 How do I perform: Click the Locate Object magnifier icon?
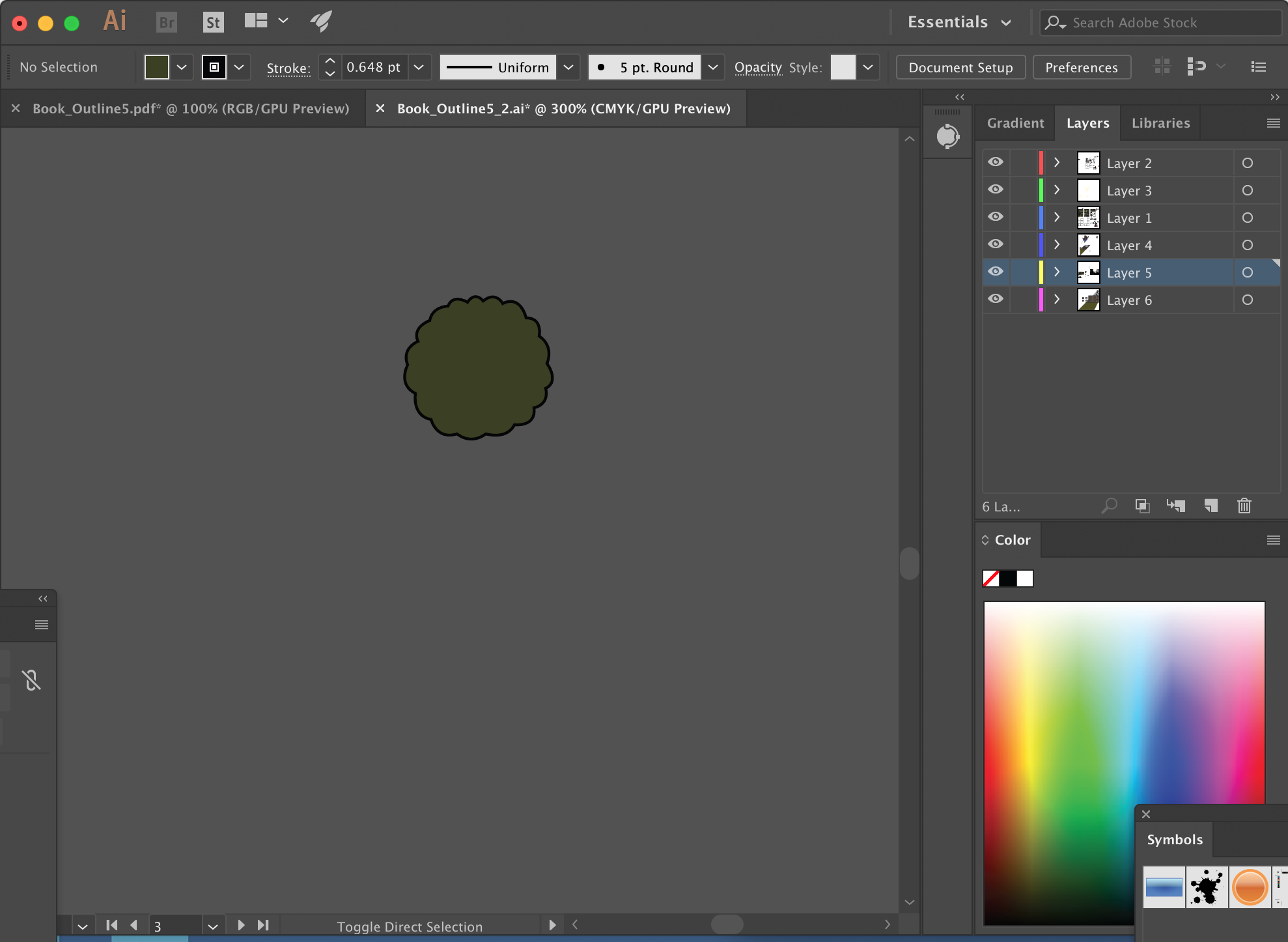[1109, 506]
